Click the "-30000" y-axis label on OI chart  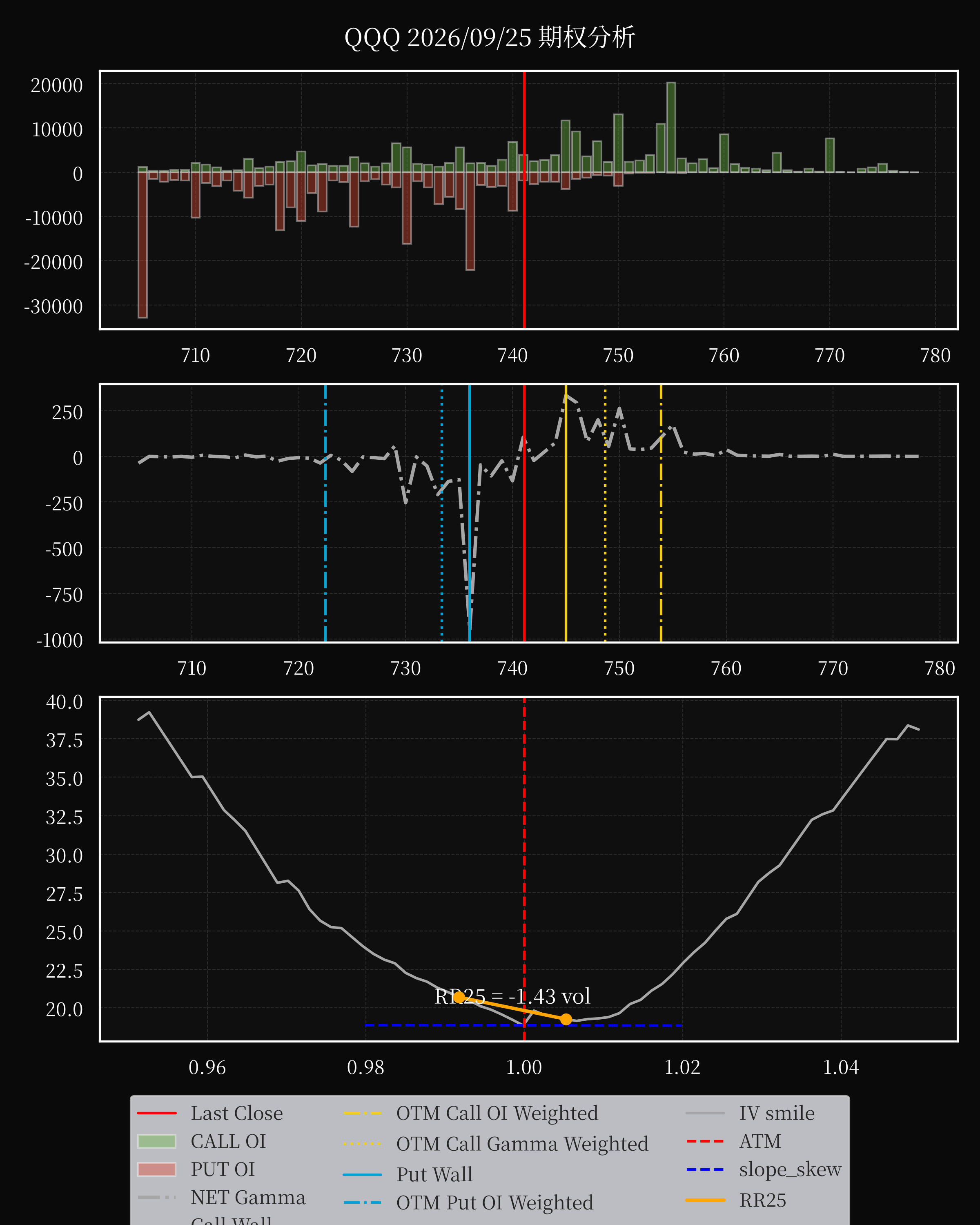(53, 307)
